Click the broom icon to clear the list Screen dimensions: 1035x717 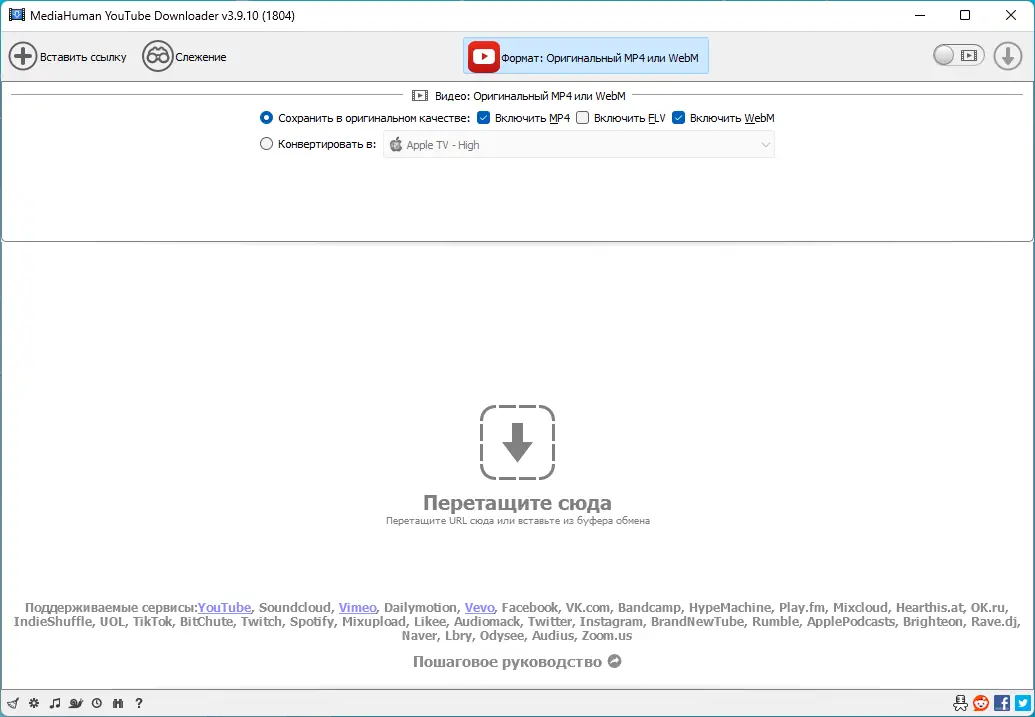(x=13, y=703)
